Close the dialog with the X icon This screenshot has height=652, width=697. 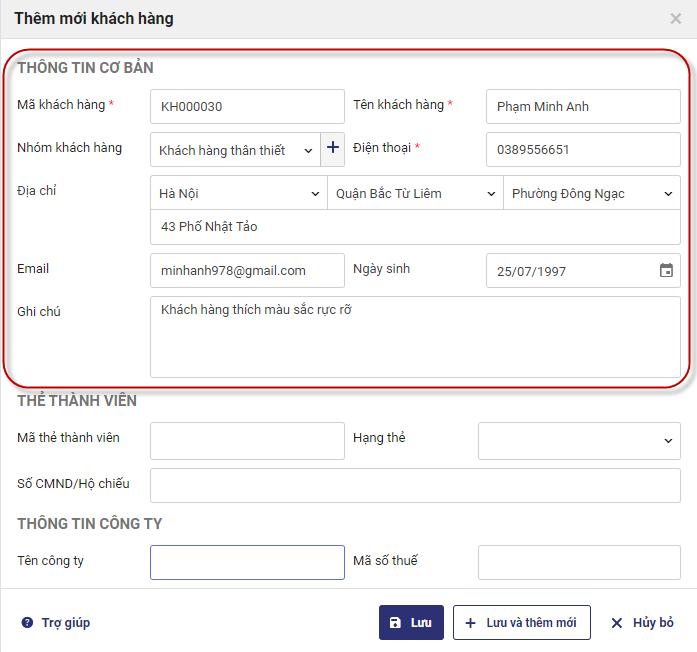click(676, 18)
